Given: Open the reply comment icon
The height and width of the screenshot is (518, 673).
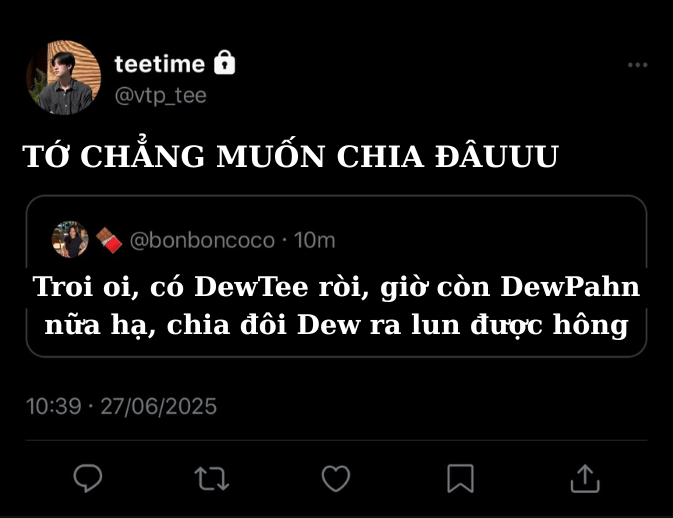Looking at the screenshot, I should [x=88, y=478].
